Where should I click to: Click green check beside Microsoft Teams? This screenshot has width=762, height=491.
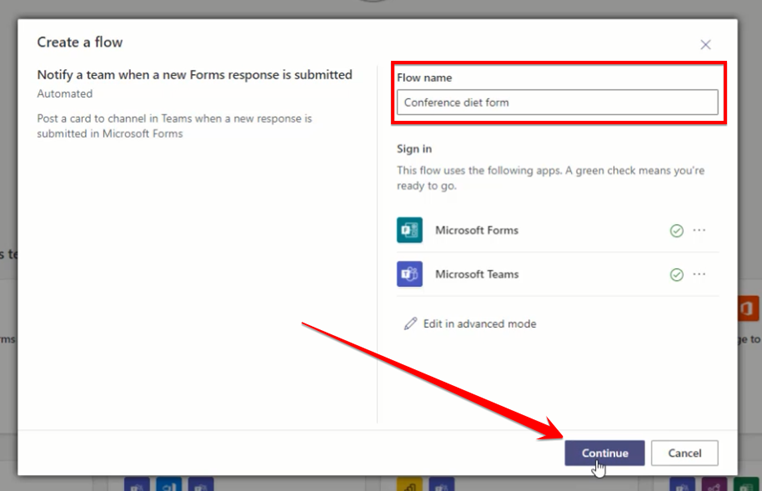tap(676, 275)
